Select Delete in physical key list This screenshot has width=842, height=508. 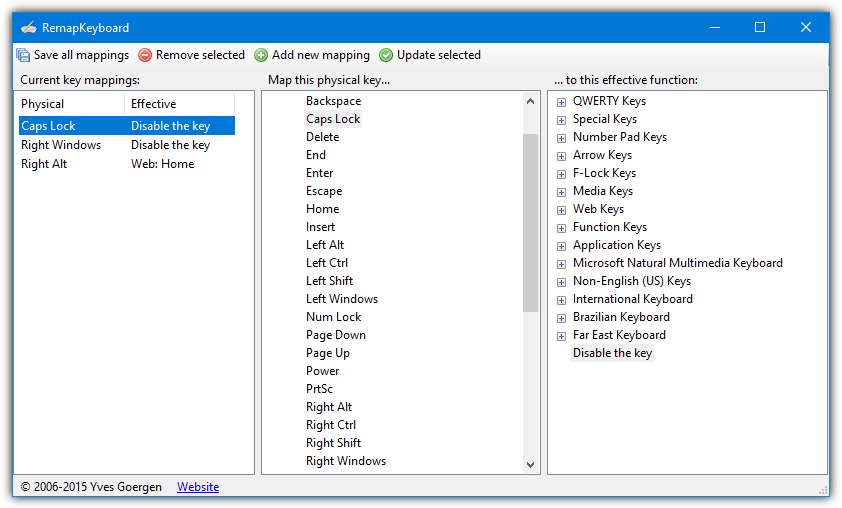click(323, 137)
